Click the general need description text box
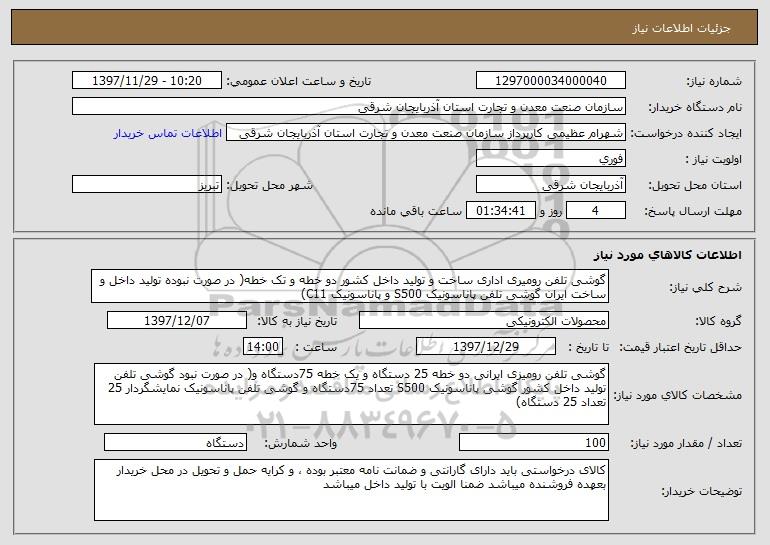The image size is (770, 545). click(x=350, y=286)
